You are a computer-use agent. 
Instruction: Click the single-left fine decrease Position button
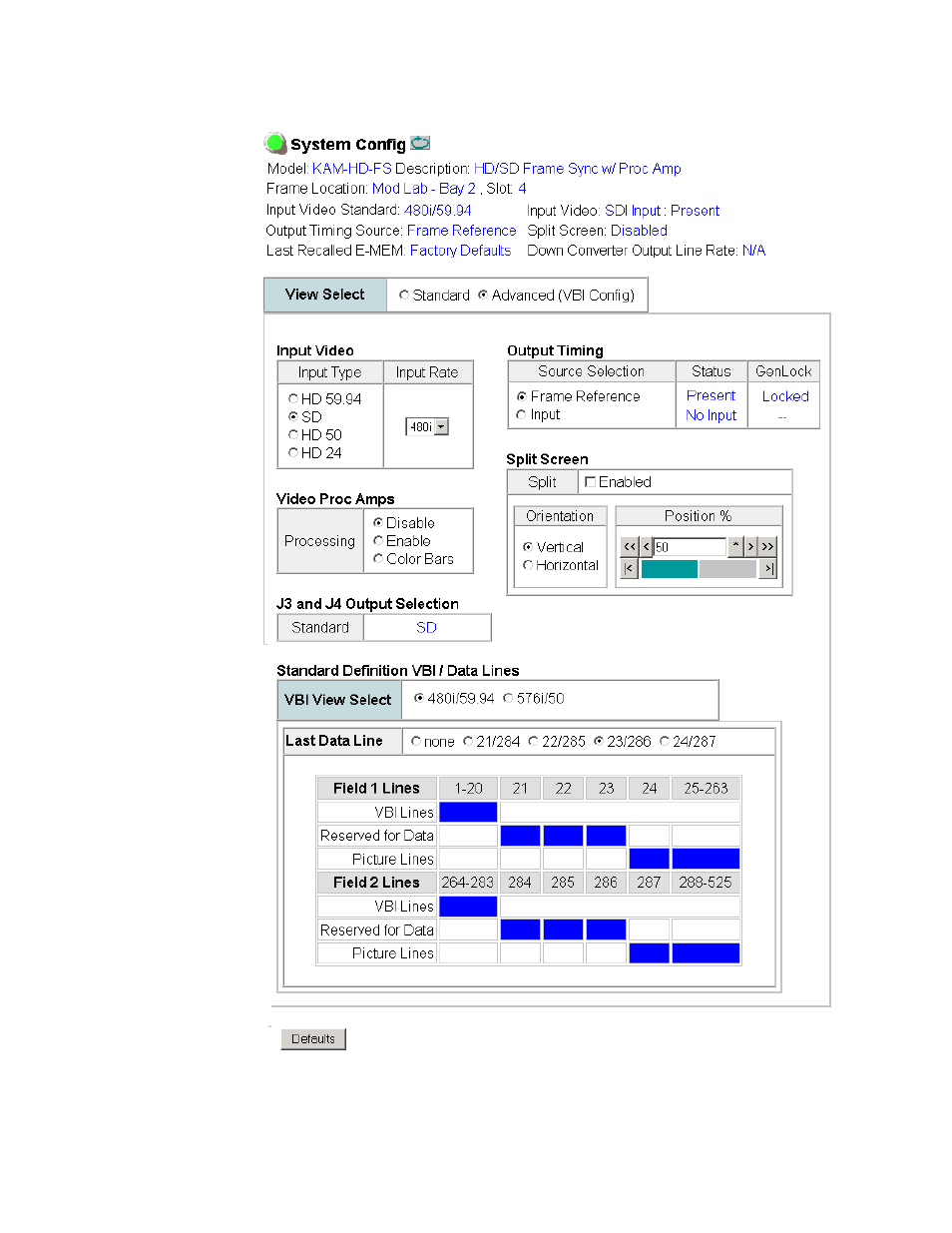coord(646,547)
